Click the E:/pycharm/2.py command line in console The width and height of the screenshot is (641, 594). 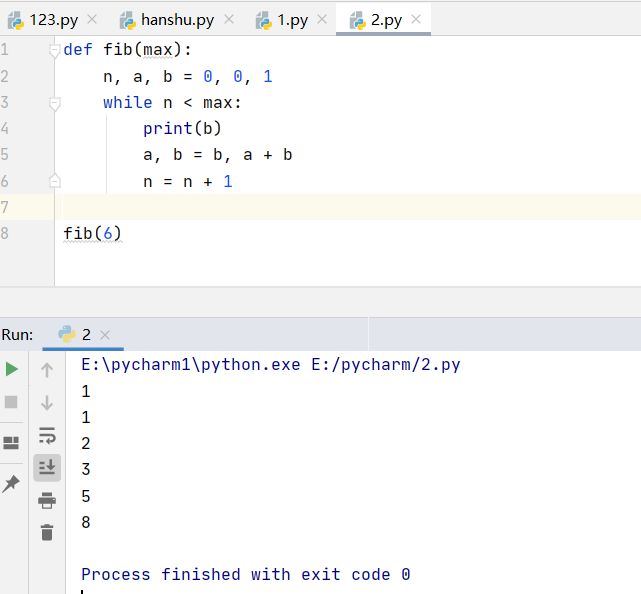coord(271,365)
